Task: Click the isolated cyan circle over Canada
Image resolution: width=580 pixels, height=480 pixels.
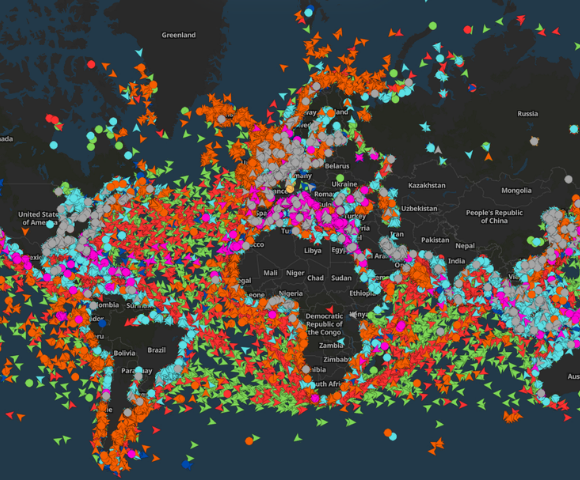Action: tap(54, 145)
